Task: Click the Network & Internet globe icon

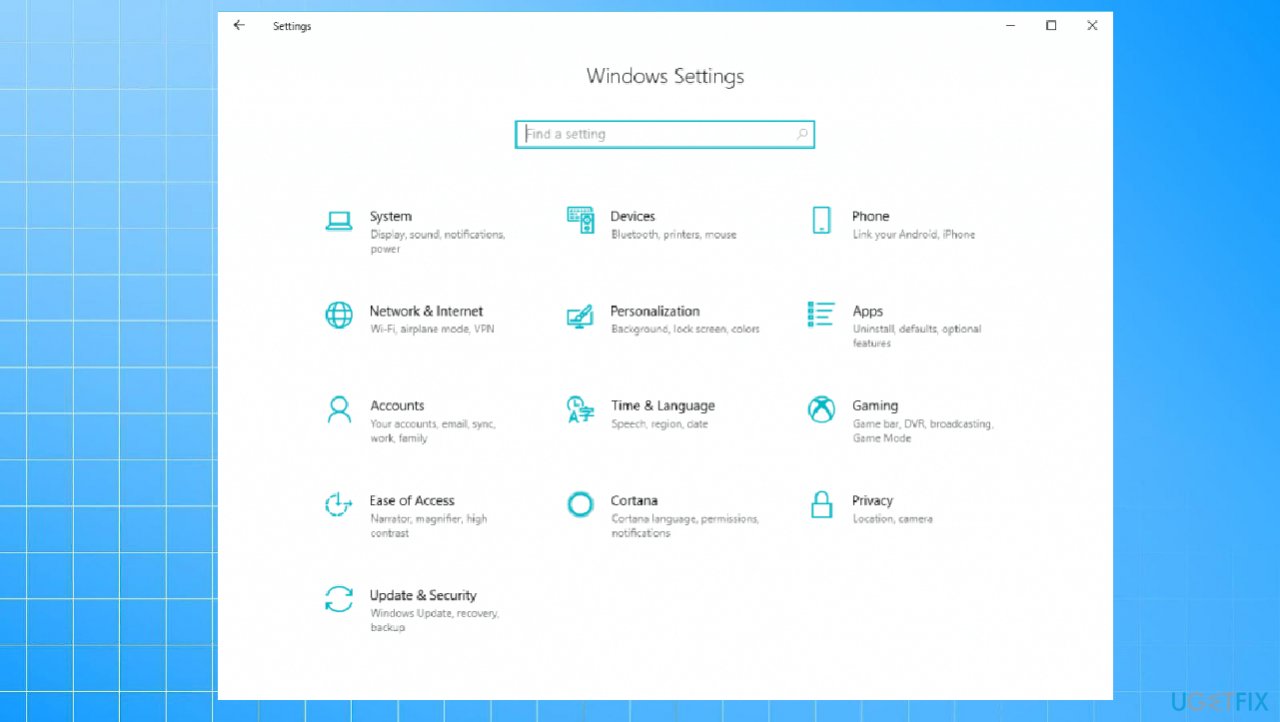Action: (x=339, y=315)
